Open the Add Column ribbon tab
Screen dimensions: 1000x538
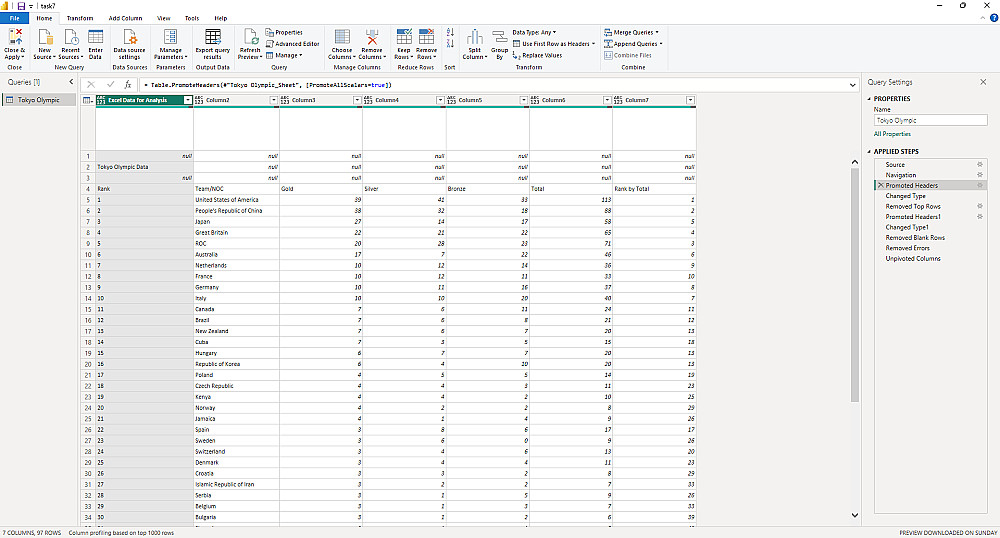125,18
